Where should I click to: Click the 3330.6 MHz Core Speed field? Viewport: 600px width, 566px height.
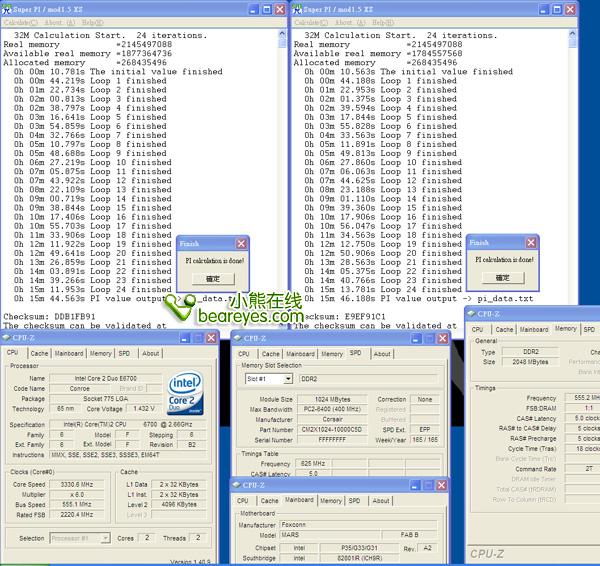(77, 484)
